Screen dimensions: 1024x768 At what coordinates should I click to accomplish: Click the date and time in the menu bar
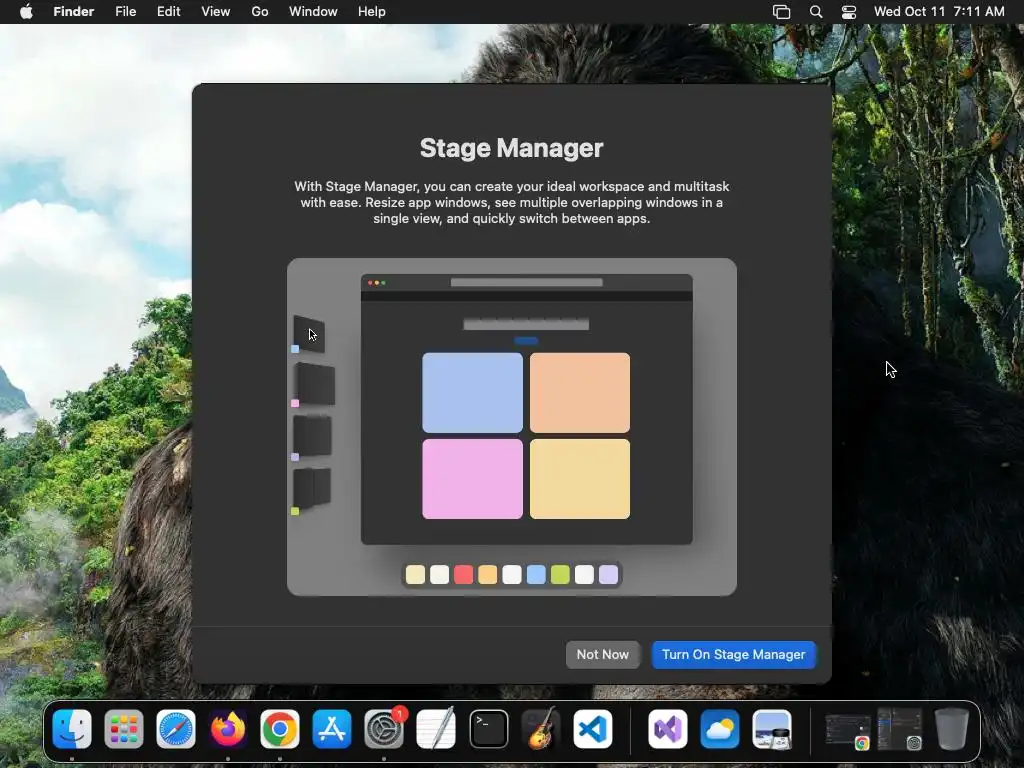click(x=939, y=12)
